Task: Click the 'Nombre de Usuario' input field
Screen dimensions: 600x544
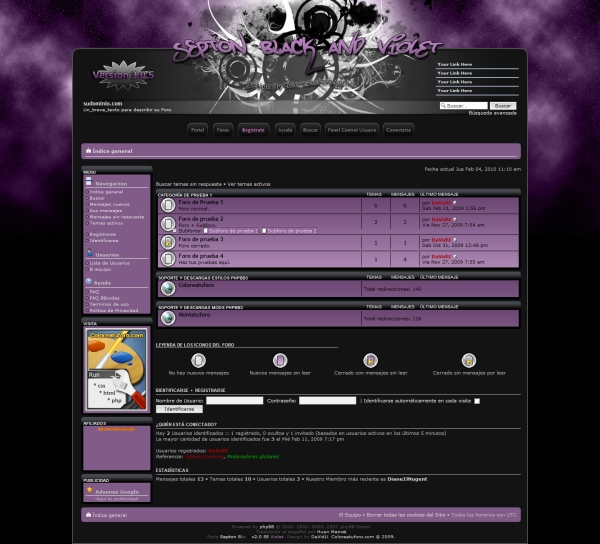Action: click(x=234, y=400)
